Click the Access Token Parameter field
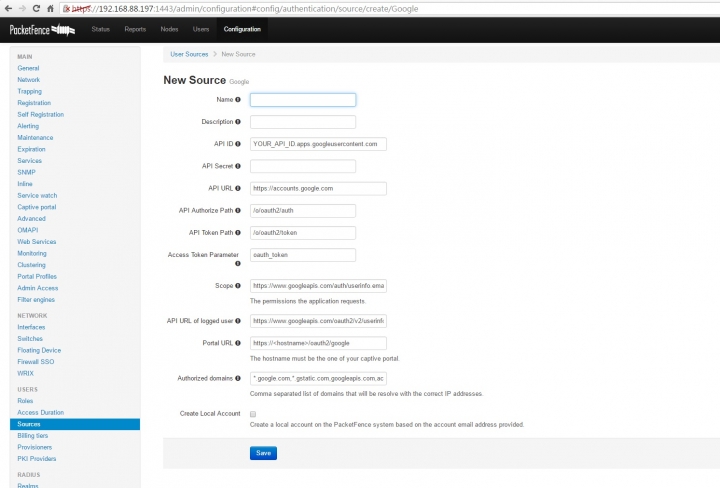This screenshot has height=488, width=720. point(303,255)
